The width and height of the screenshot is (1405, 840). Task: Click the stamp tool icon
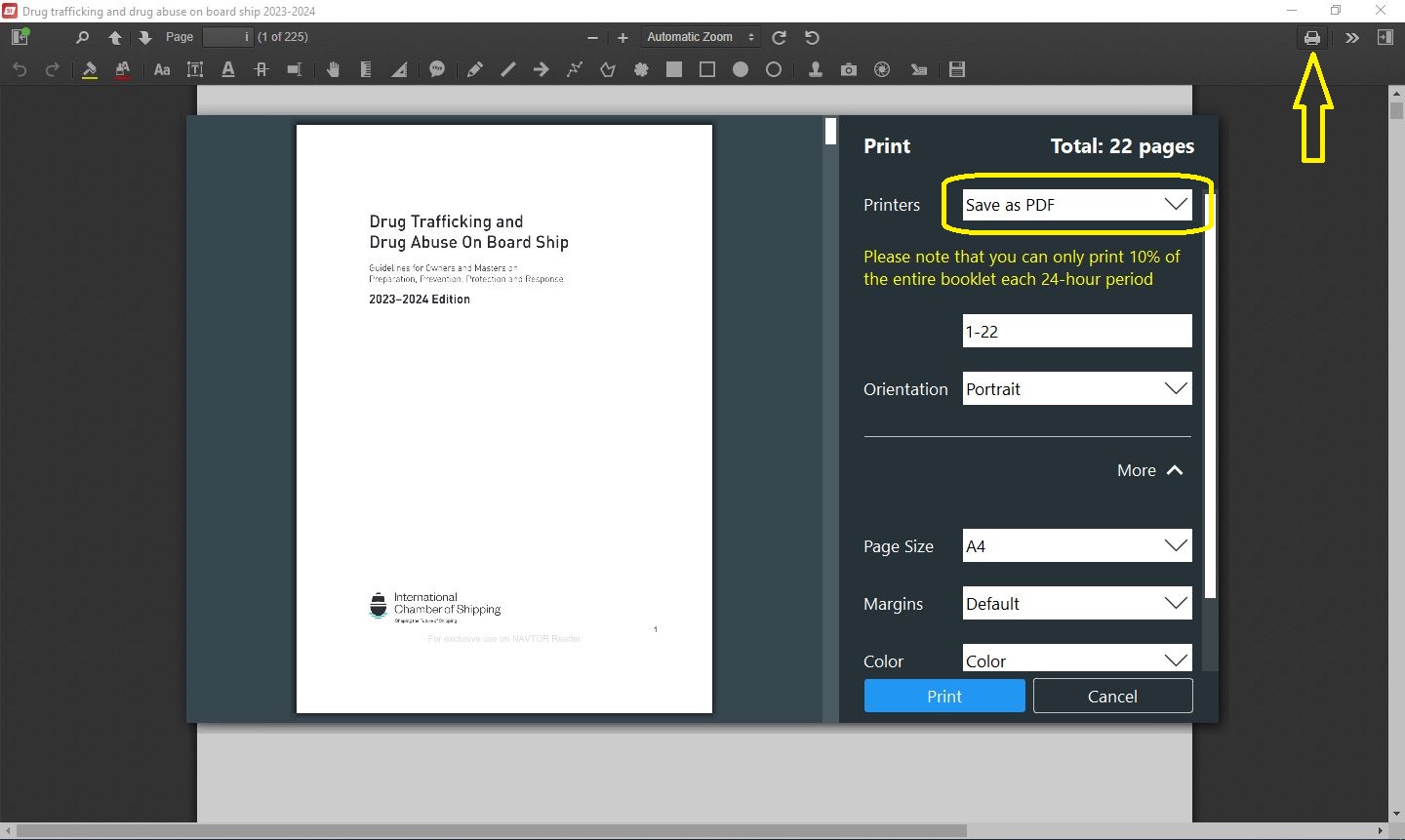(x=815, y=69)
